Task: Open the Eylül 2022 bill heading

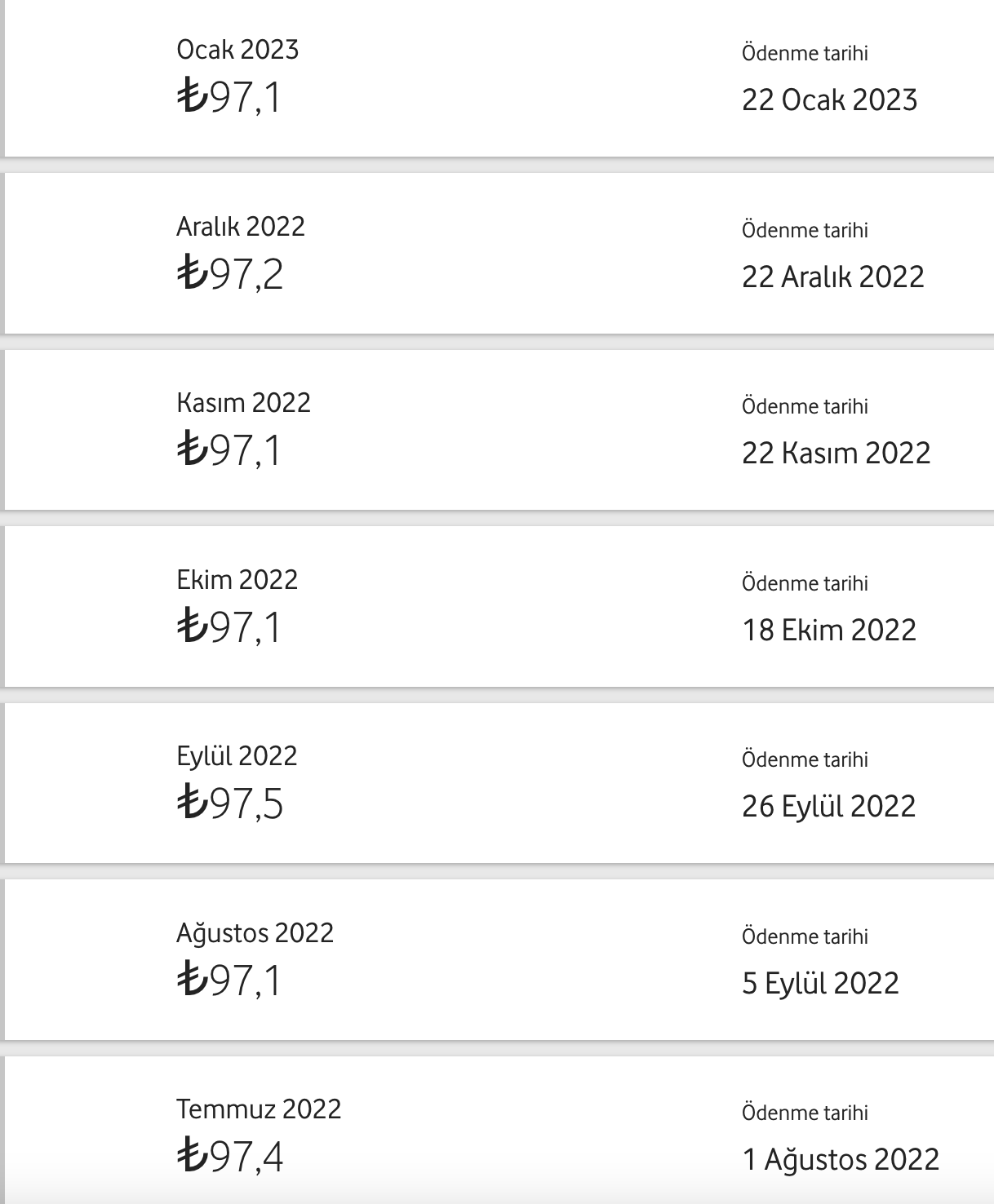Action: [237, 757]
